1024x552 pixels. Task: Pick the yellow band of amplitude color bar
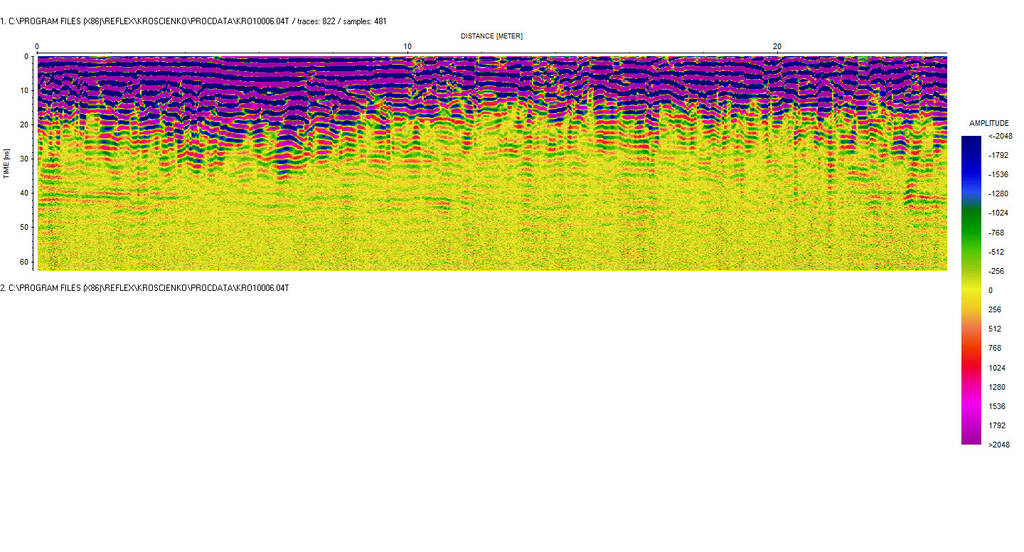coord(971,290)
